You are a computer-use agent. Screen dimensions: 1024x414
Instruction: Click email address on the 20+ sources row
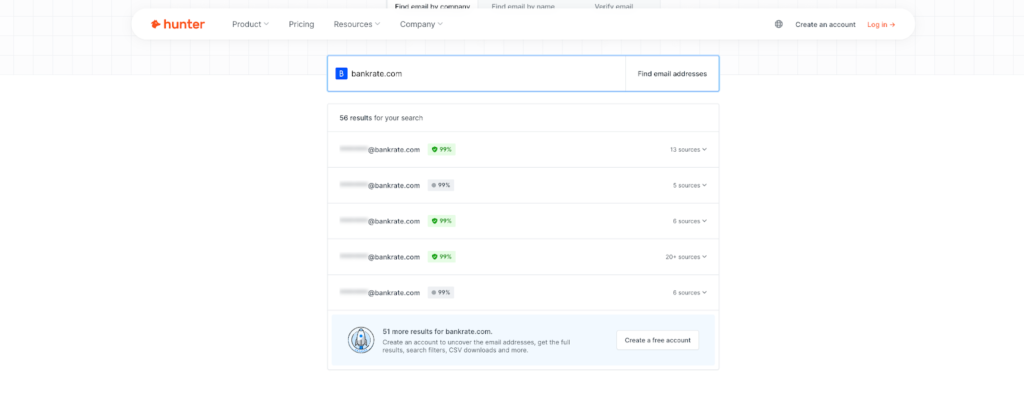379,257
